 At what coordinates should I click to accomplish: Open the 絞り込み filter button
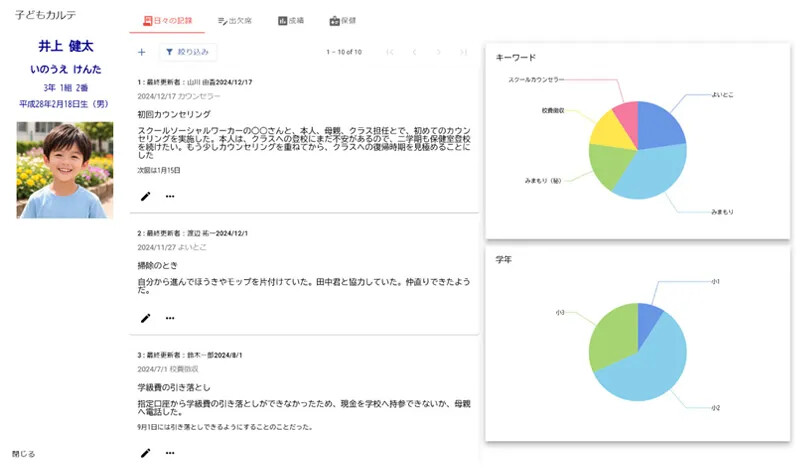coord(188,52)
